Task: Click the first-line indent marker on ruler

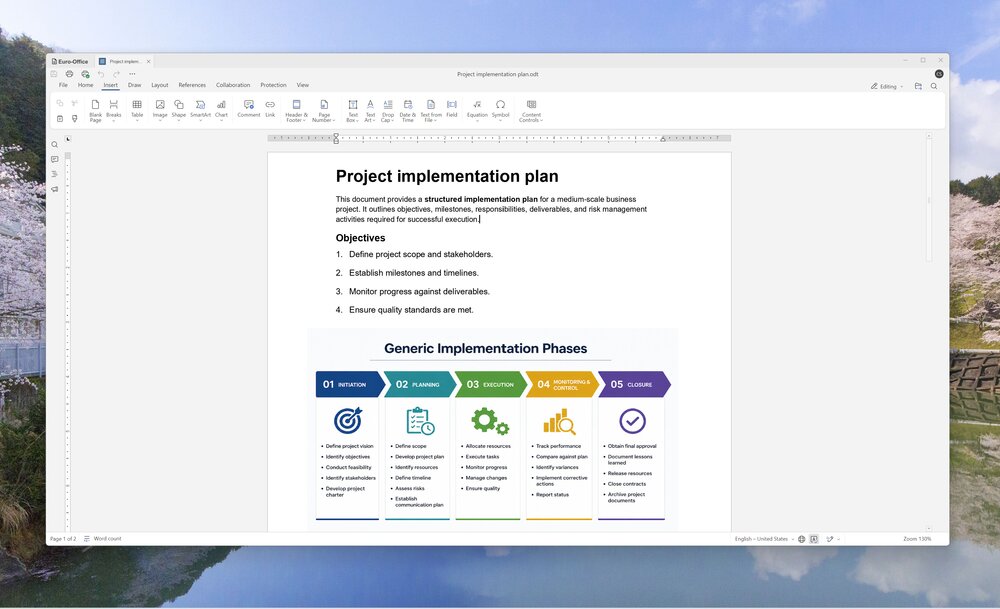Action: (x=336, y=136)
